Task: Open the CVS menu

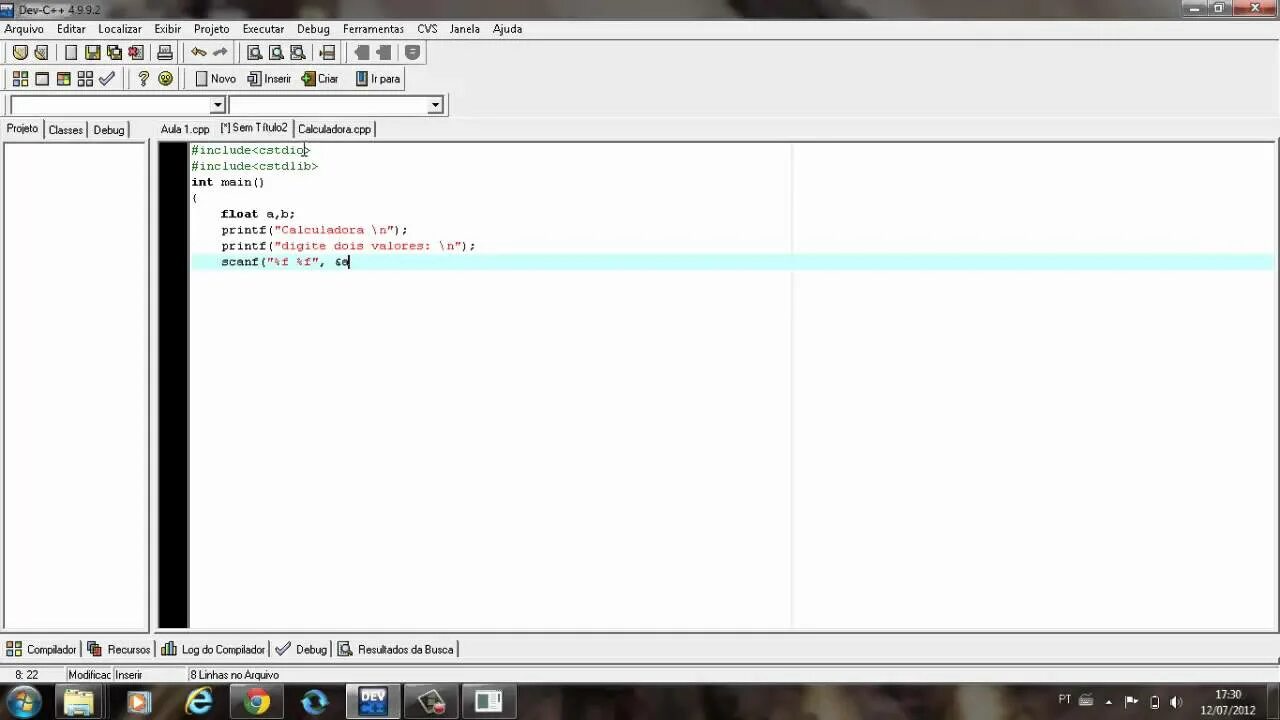Action: [x=427, y=29]
